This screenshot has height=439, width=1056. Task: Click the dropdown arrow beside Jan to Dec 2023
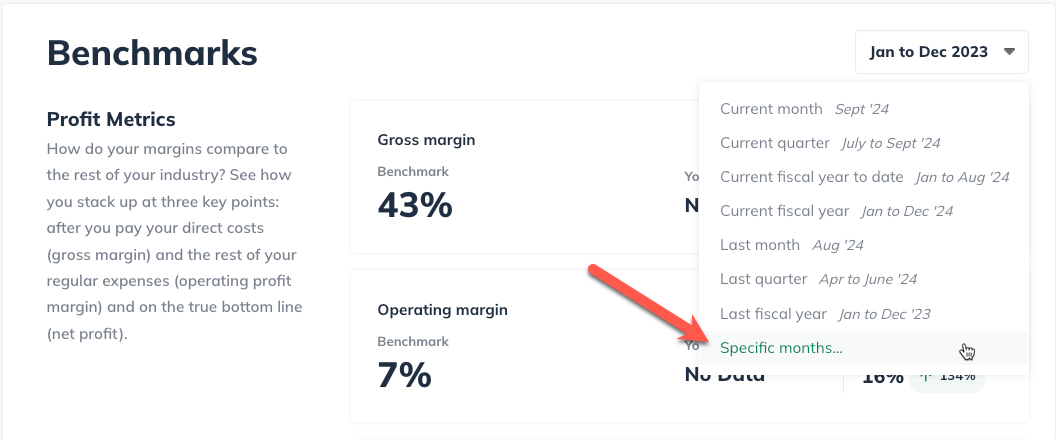(x=1009, y=52)
